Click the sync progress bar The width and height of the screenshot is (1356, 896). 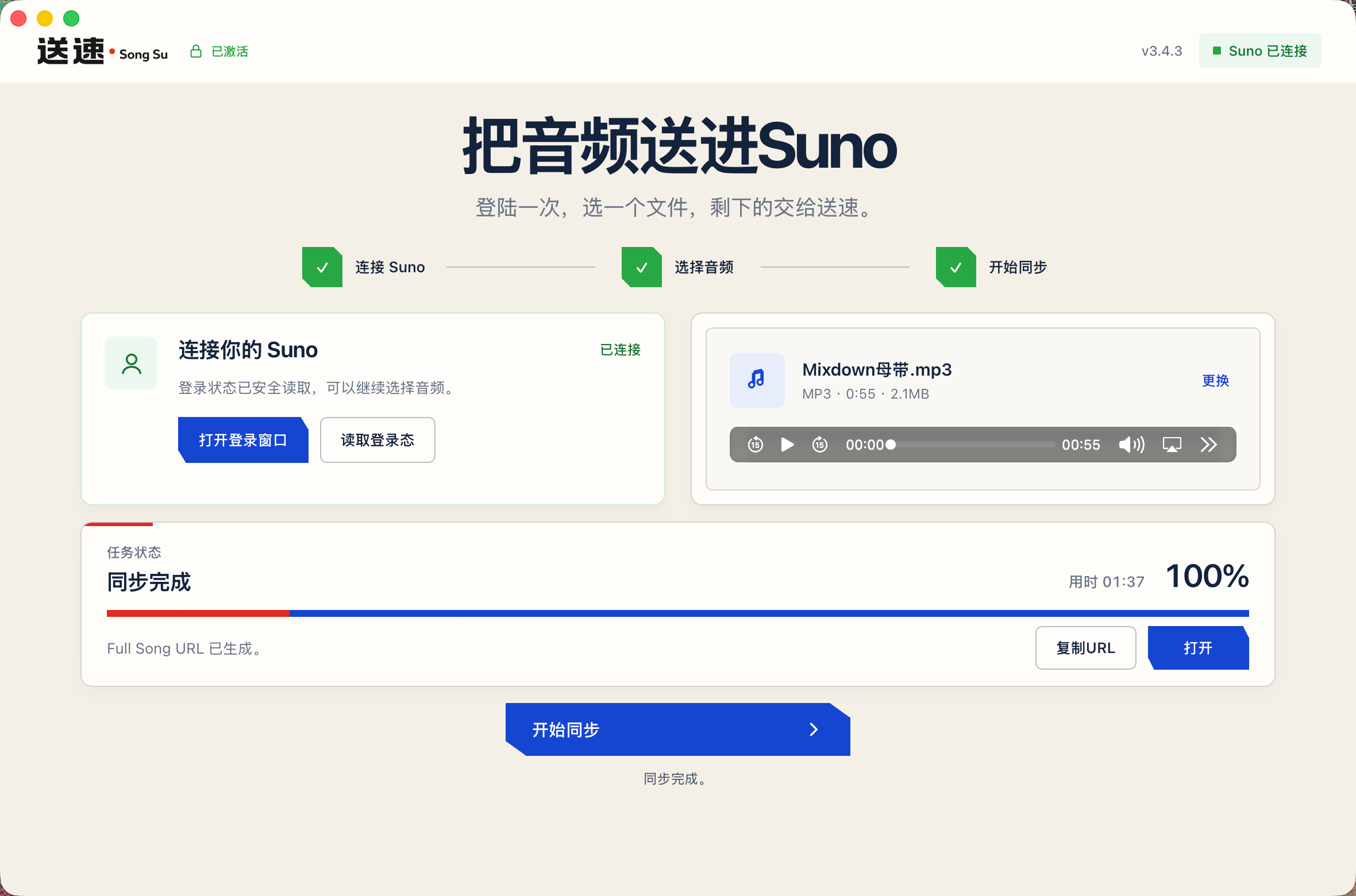(x=678, y=613)
